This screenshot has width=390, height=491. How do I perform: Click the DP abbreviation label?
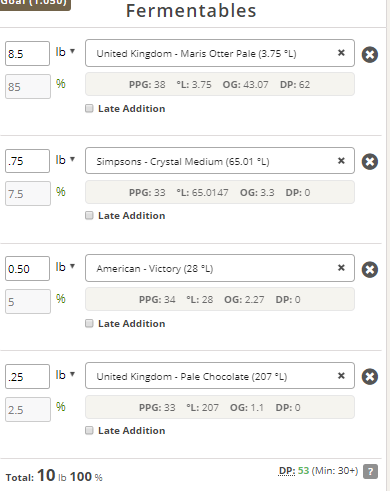pos(287,471)
